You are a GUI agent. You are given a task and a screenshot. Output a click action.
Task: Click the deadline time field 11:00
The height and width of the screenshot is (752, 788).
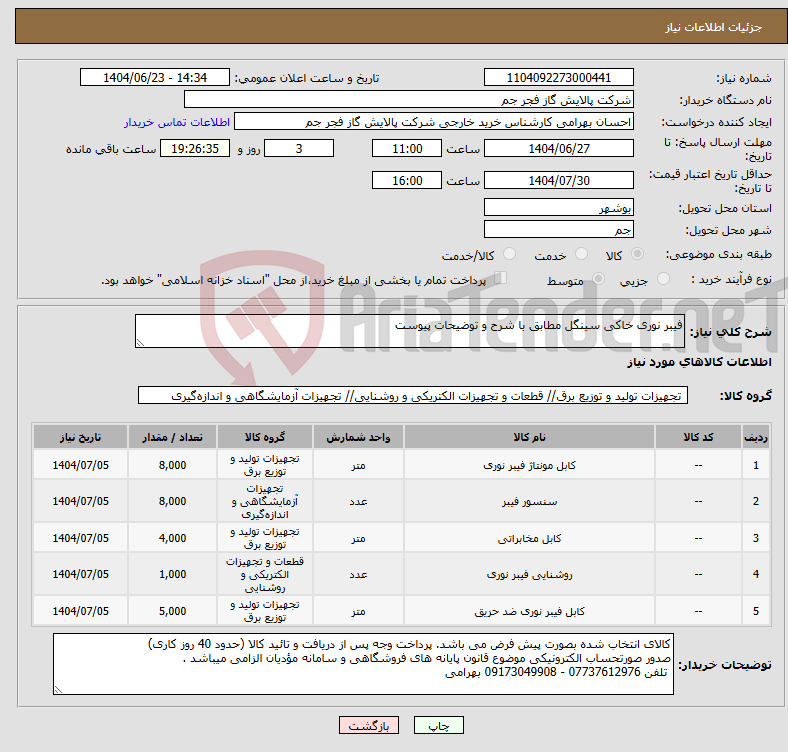click(x=407, y=148)
